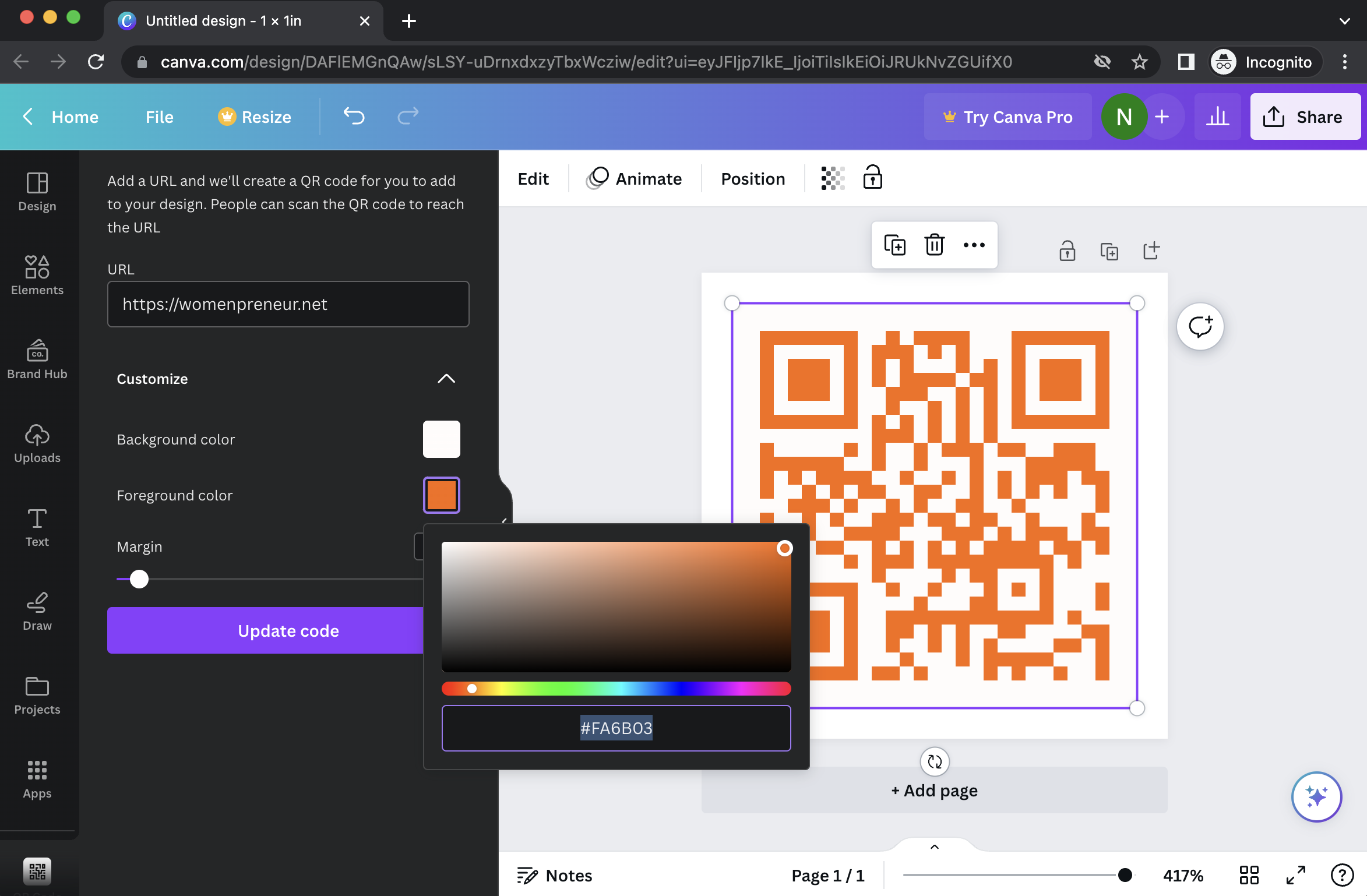Screen dimensions: 1367x896
Task: Click the zoom level slider handle
Action: (x=1125, y=875)
